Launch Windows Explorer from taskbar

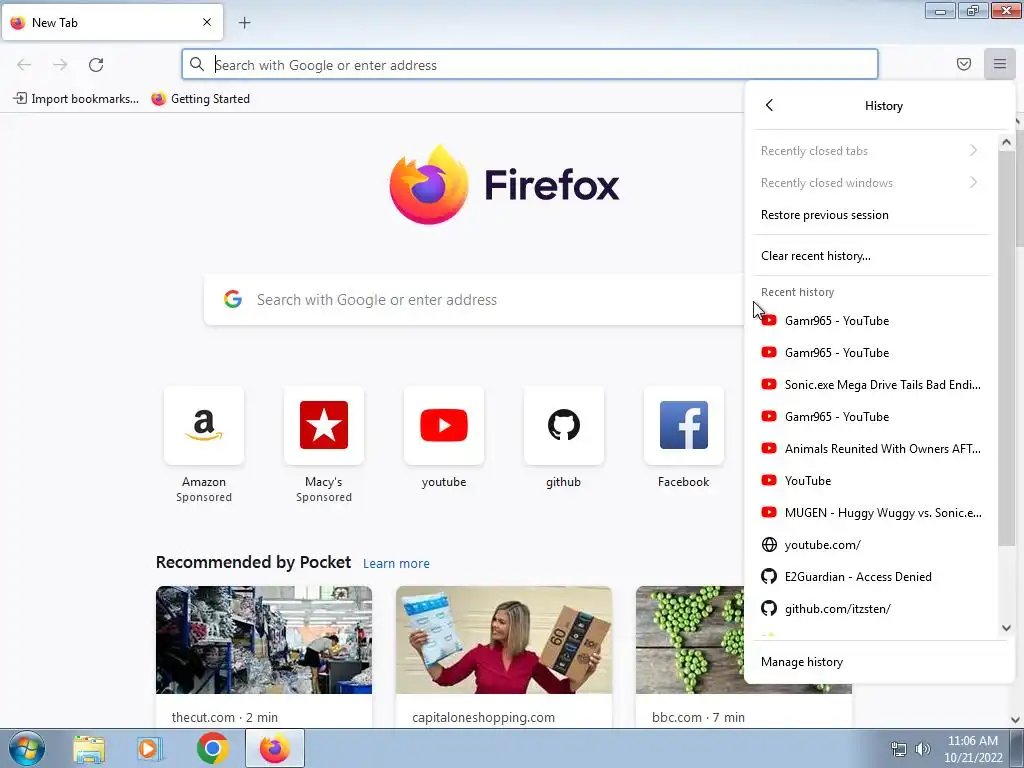coord(89,748)
